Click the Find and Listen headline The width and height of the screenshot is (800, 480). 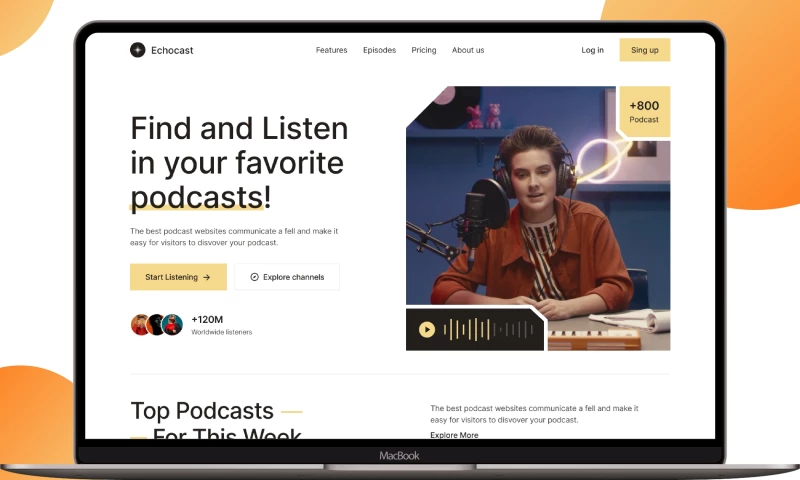click(x=239, y=163)
